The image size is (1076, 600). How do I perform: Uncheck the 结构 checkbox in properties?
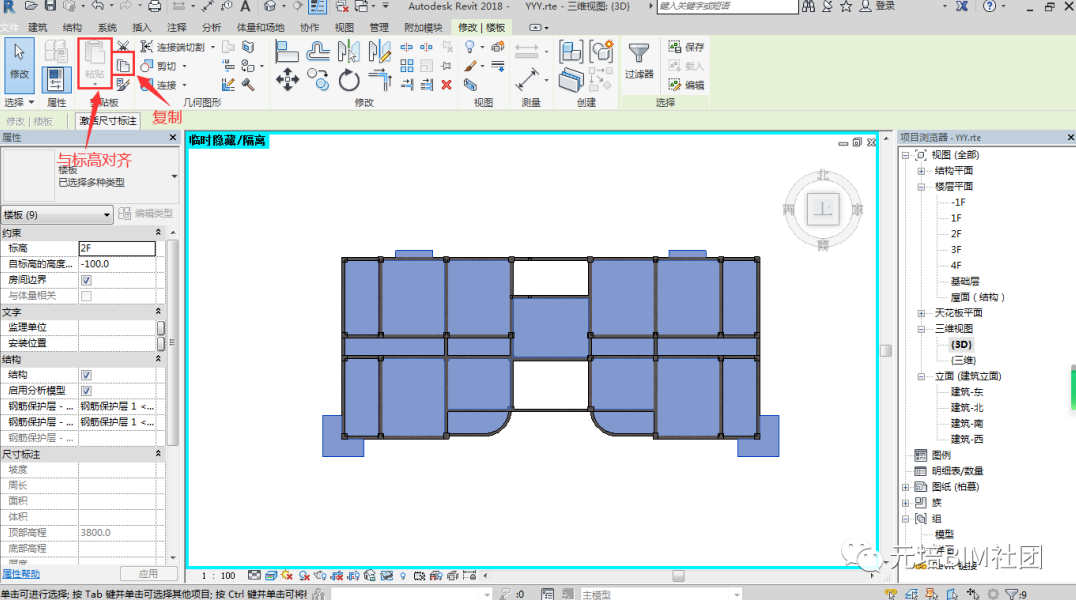pos(86,375)
